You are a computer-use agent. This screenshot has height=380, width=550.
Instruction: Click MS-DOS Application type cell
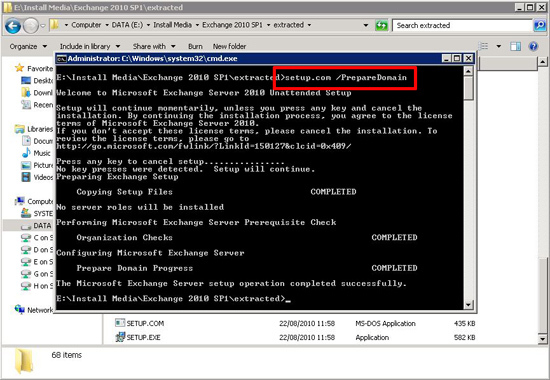point(385,323)
